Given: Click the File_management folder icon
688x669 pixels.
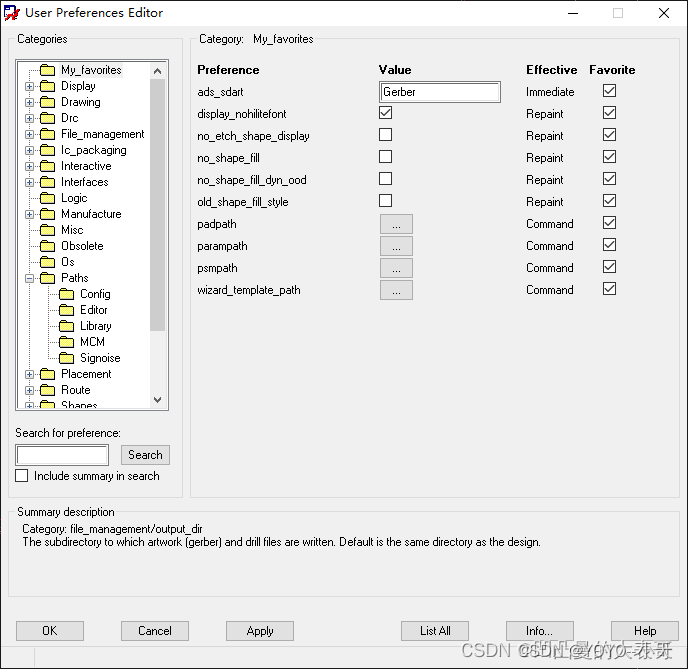Looking at the screenshot, I should (x=47, y=134).
